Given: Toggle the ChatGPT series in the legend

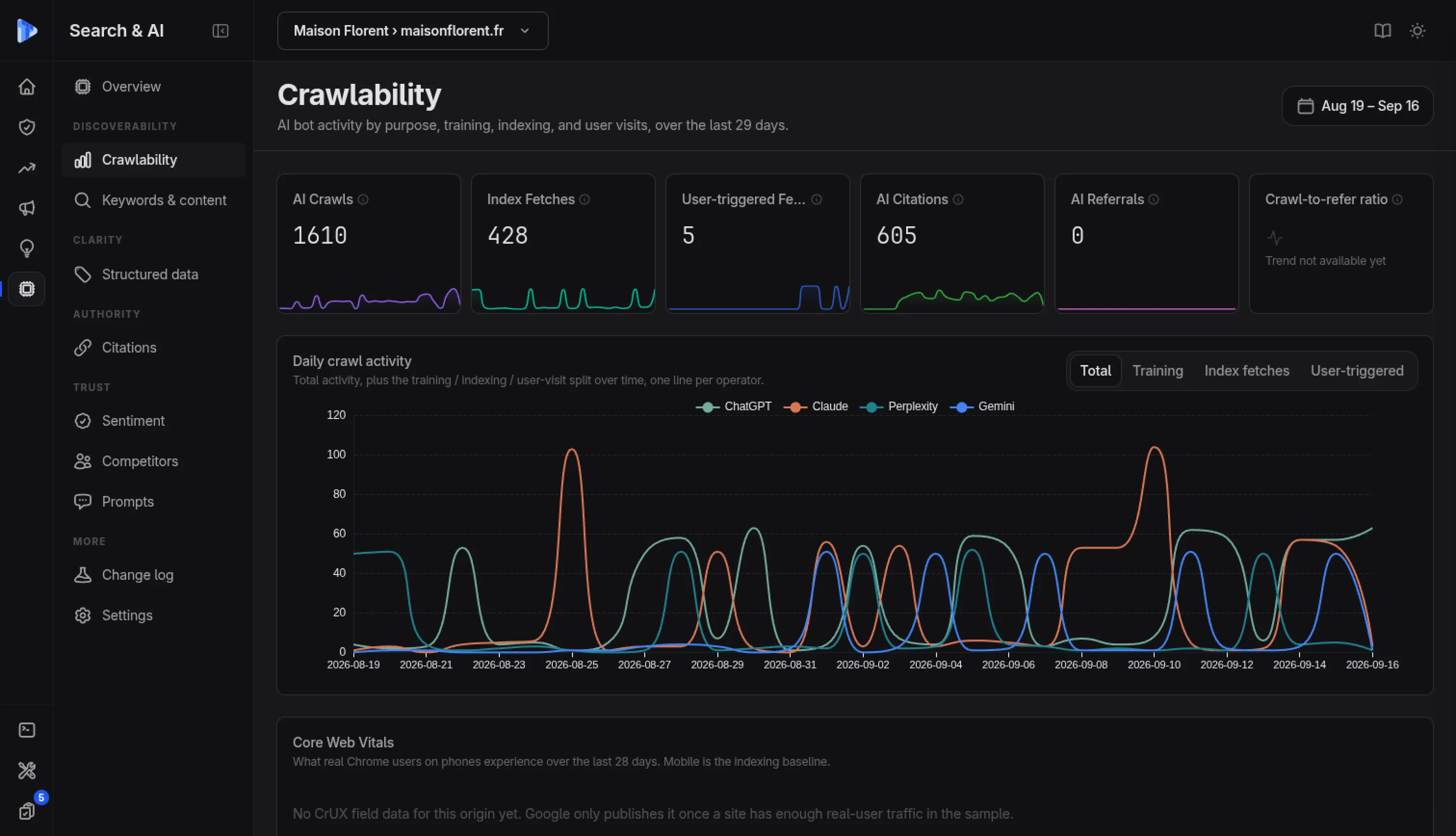Looking at the screenshot, I should click(x=734, y=406).
